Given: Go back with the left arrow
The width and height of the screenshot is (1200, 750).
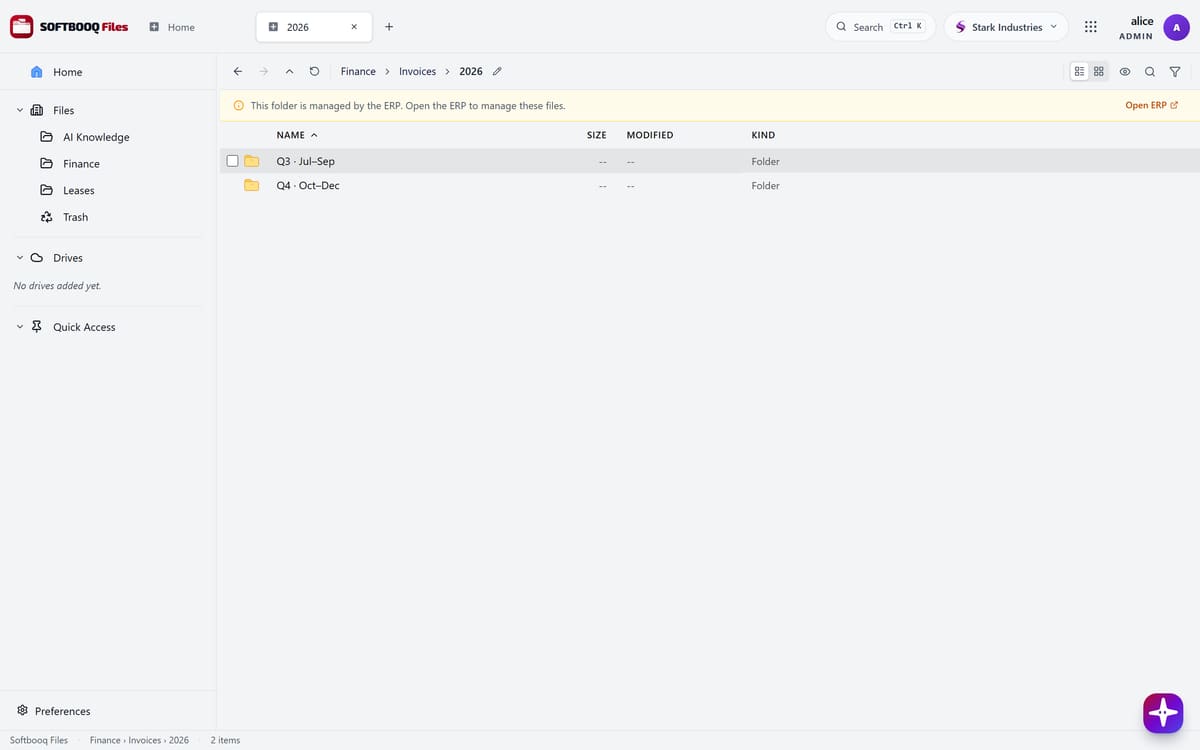Looking at the screenshot, I should click(x=237, y=71).
